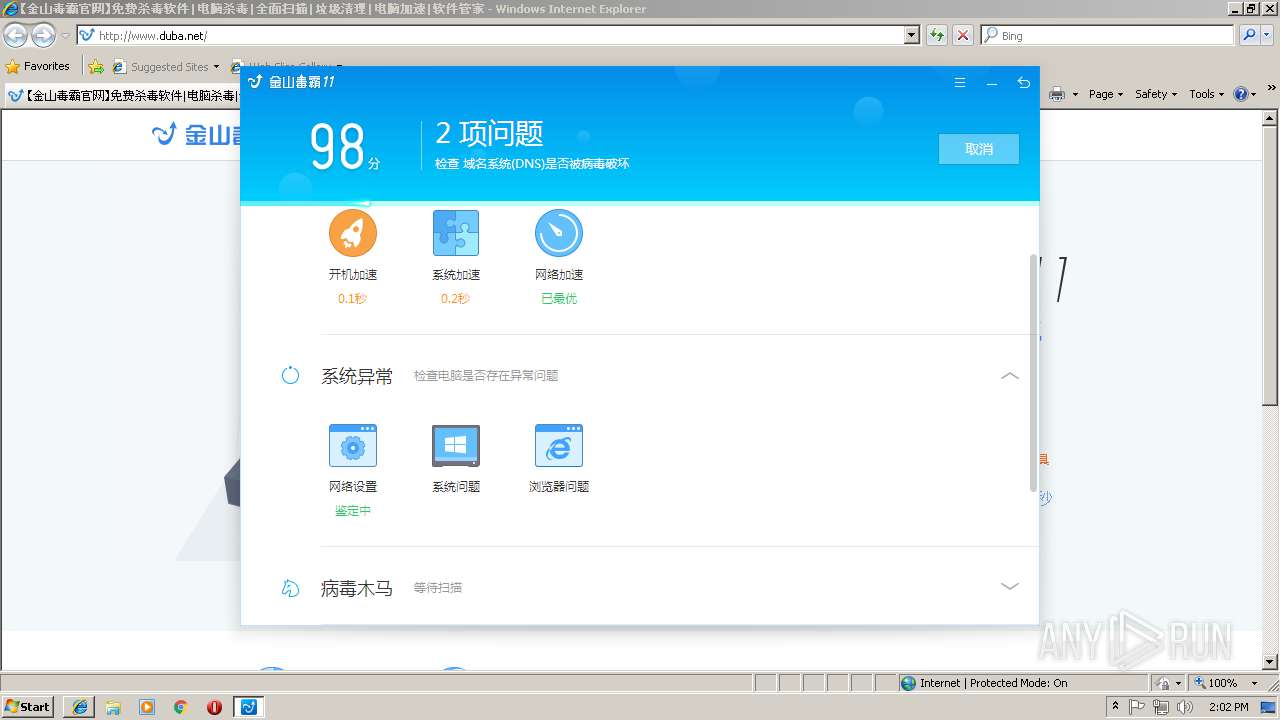Click the Trojan virus (病毒木马) heading
This screenshot has height=720, width=1280.
(x=357, y=588)
